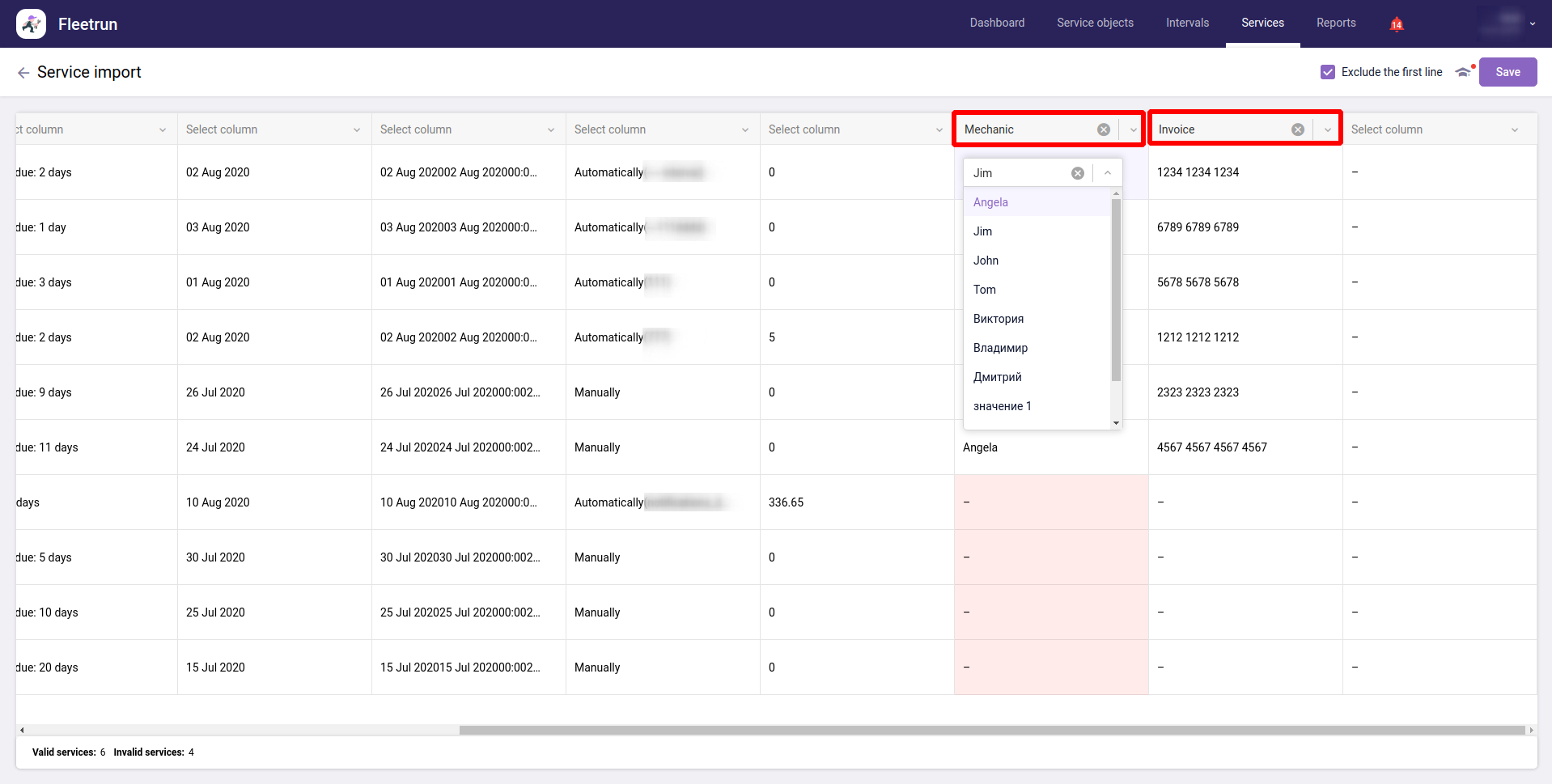
Task: Open the notifications bell showing 14
Action: pos(1396,24)
